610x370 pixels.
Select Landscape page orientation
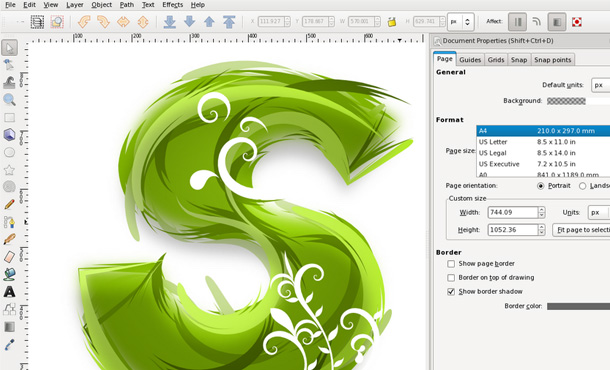click(x=582, y=186)
